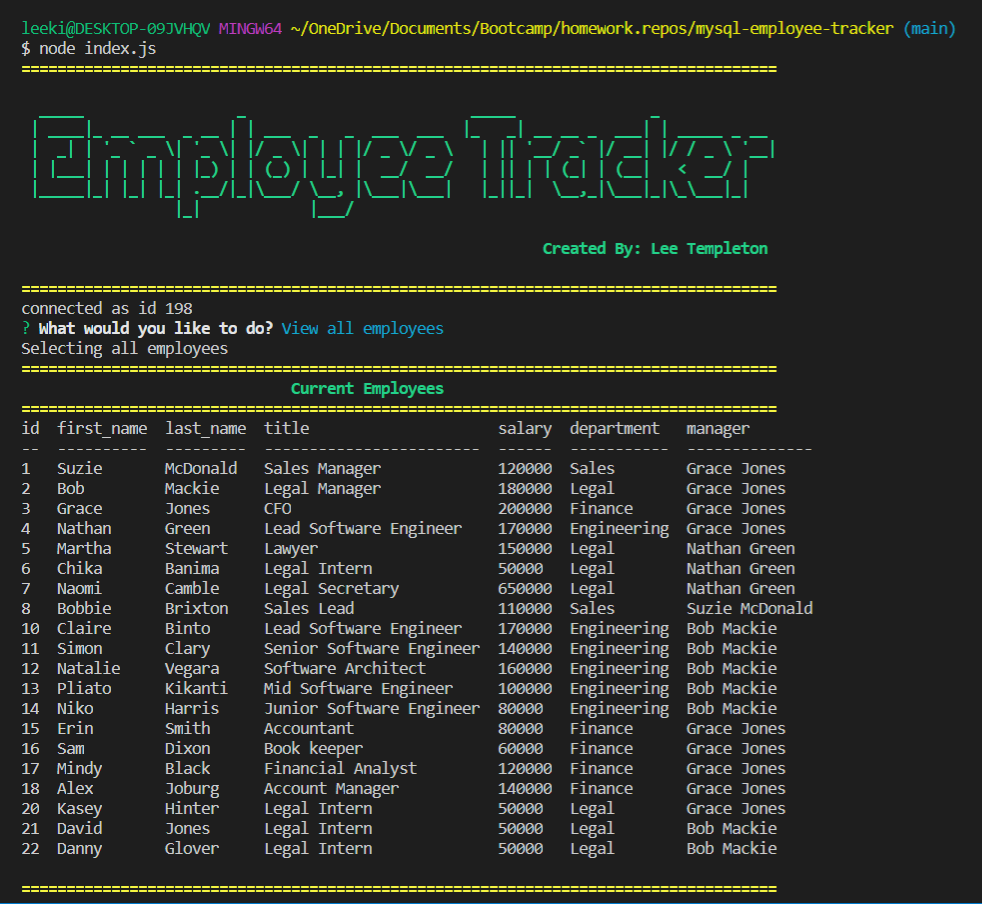Click 'Mindy' in the first_name column

80,769
